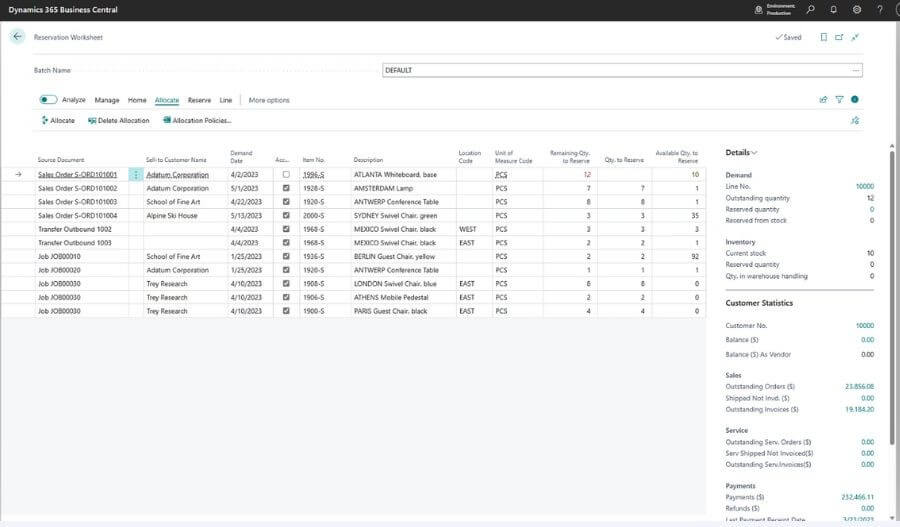900x527 pixels.
Task: Click Qty. to Reserve column header
Action: [624, 160]
